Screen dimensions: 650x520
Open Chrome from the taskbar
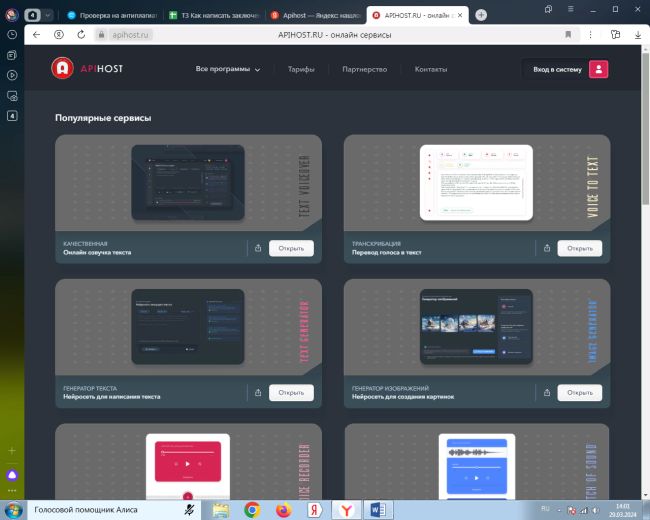point(252,510)
